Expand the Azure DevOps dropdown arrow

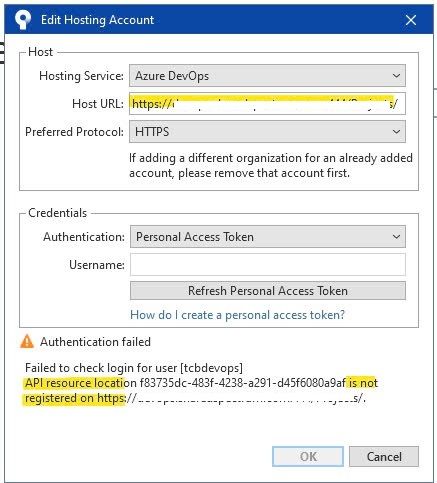396,76
